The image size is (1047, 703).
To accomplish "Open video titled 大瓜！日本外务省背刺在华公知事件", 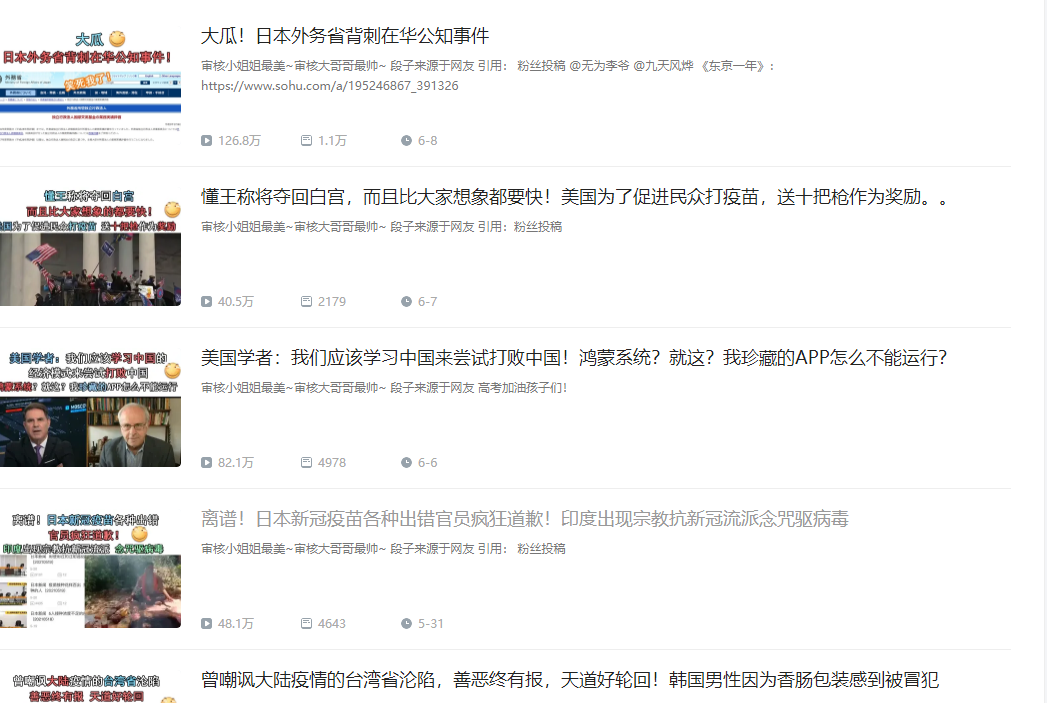I will click(x=345, y=36).
